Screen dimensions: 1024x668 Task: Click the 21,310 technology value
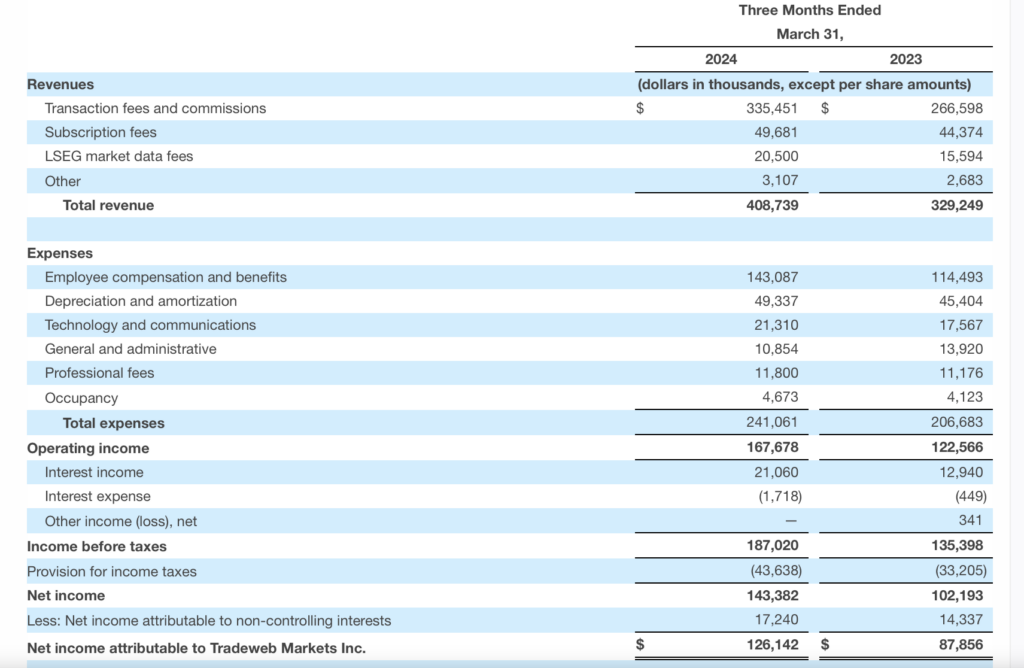click(776, 325)
